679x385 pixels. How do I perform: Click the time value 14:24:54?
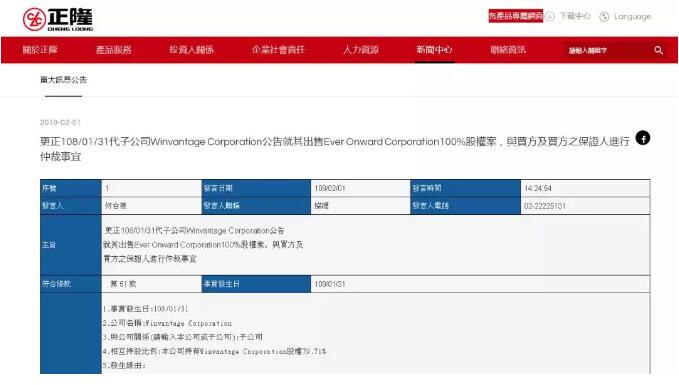point(538,188)
